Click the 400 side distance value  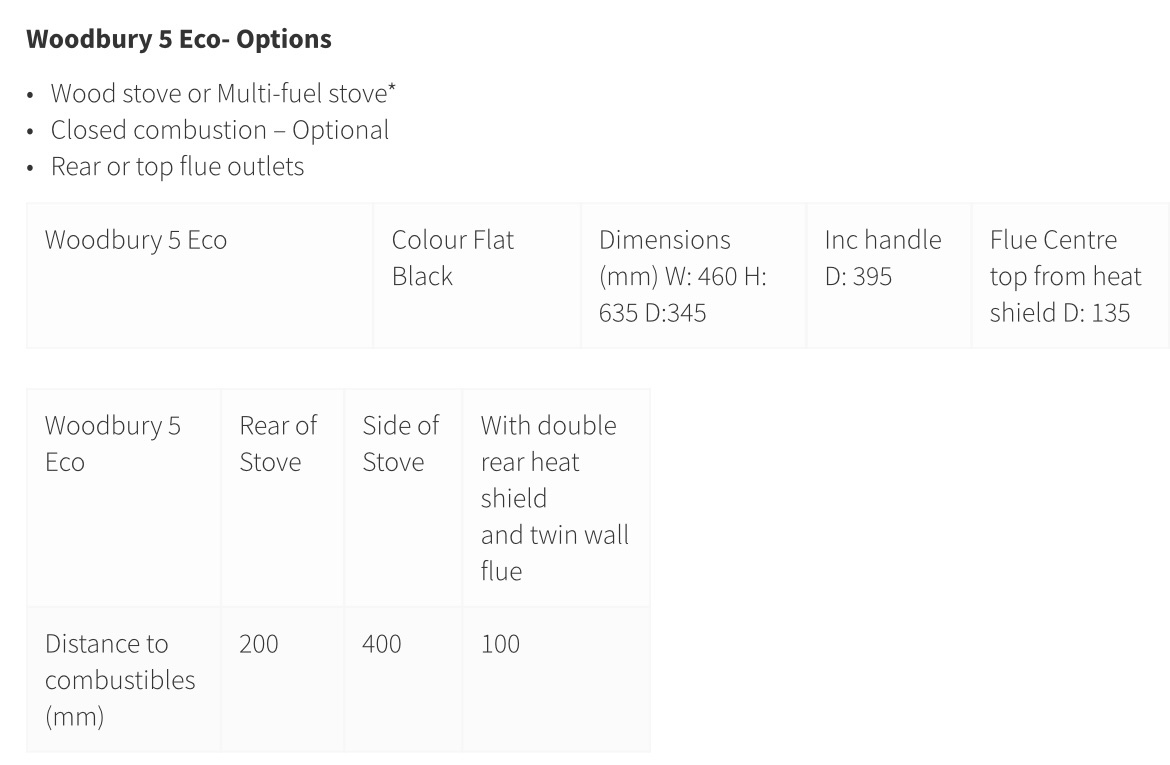point(381,643)
